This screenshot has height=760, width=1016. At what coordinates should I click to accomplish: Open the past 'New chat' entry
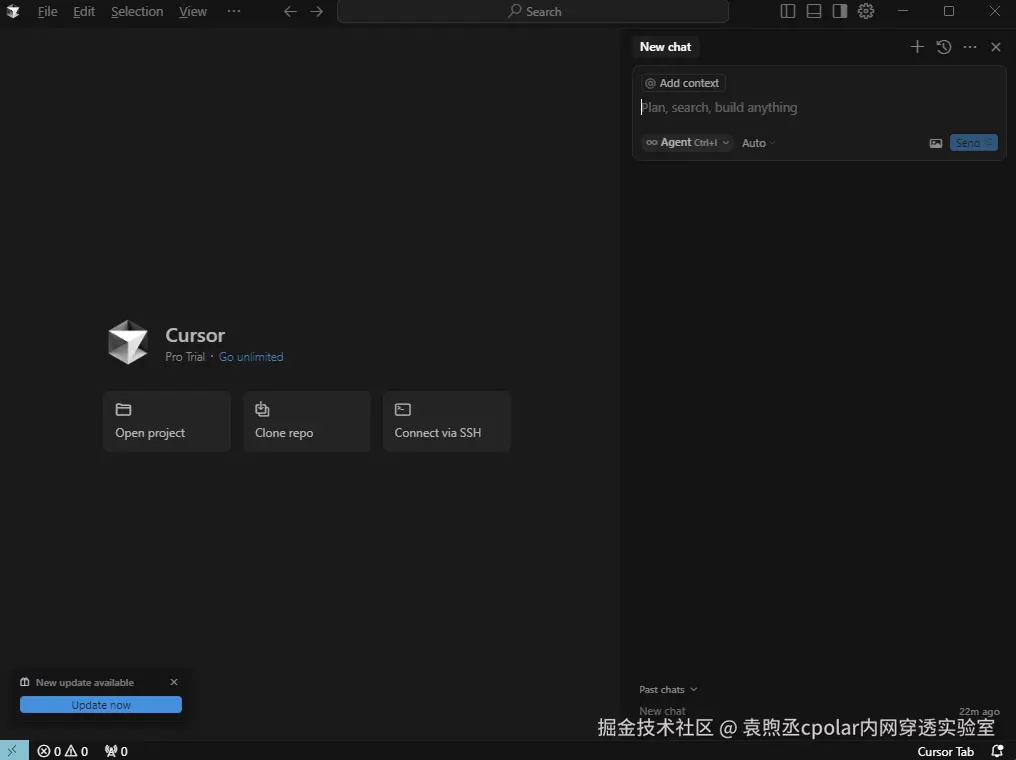click(x=819, y=711)
